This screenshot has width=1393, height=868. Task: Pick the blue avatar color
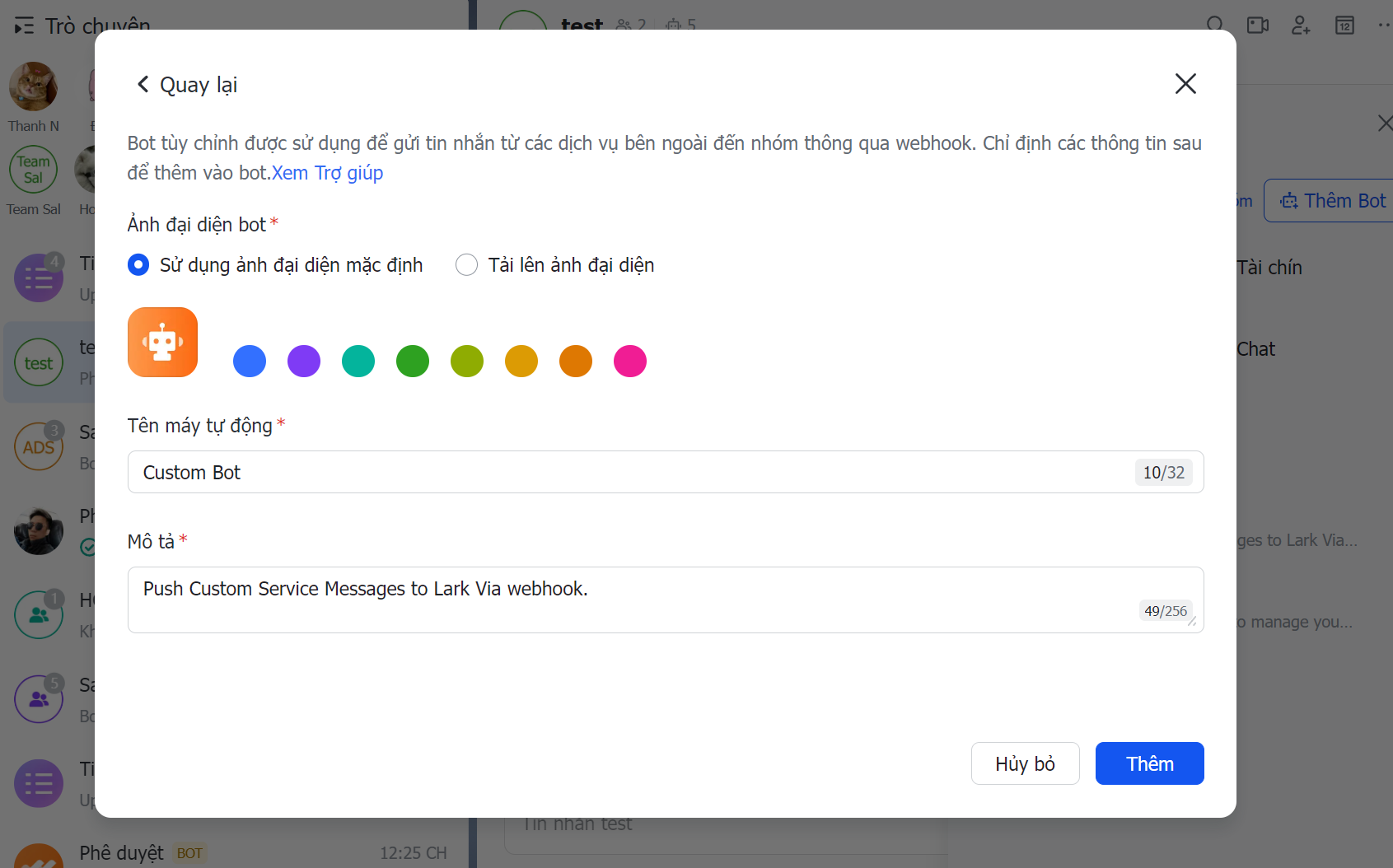[x=250, y=361]
